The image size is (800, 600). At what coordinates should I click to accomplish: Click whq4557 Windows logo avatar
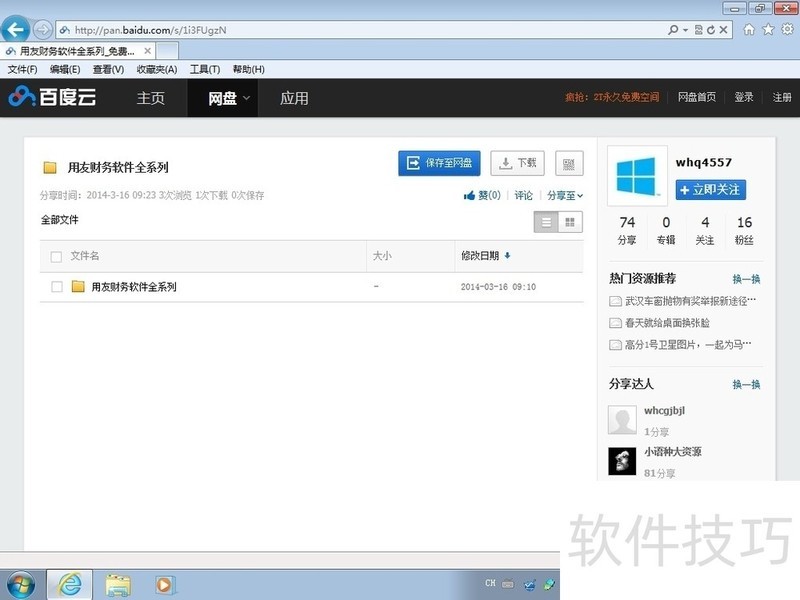tap(636, 181)
